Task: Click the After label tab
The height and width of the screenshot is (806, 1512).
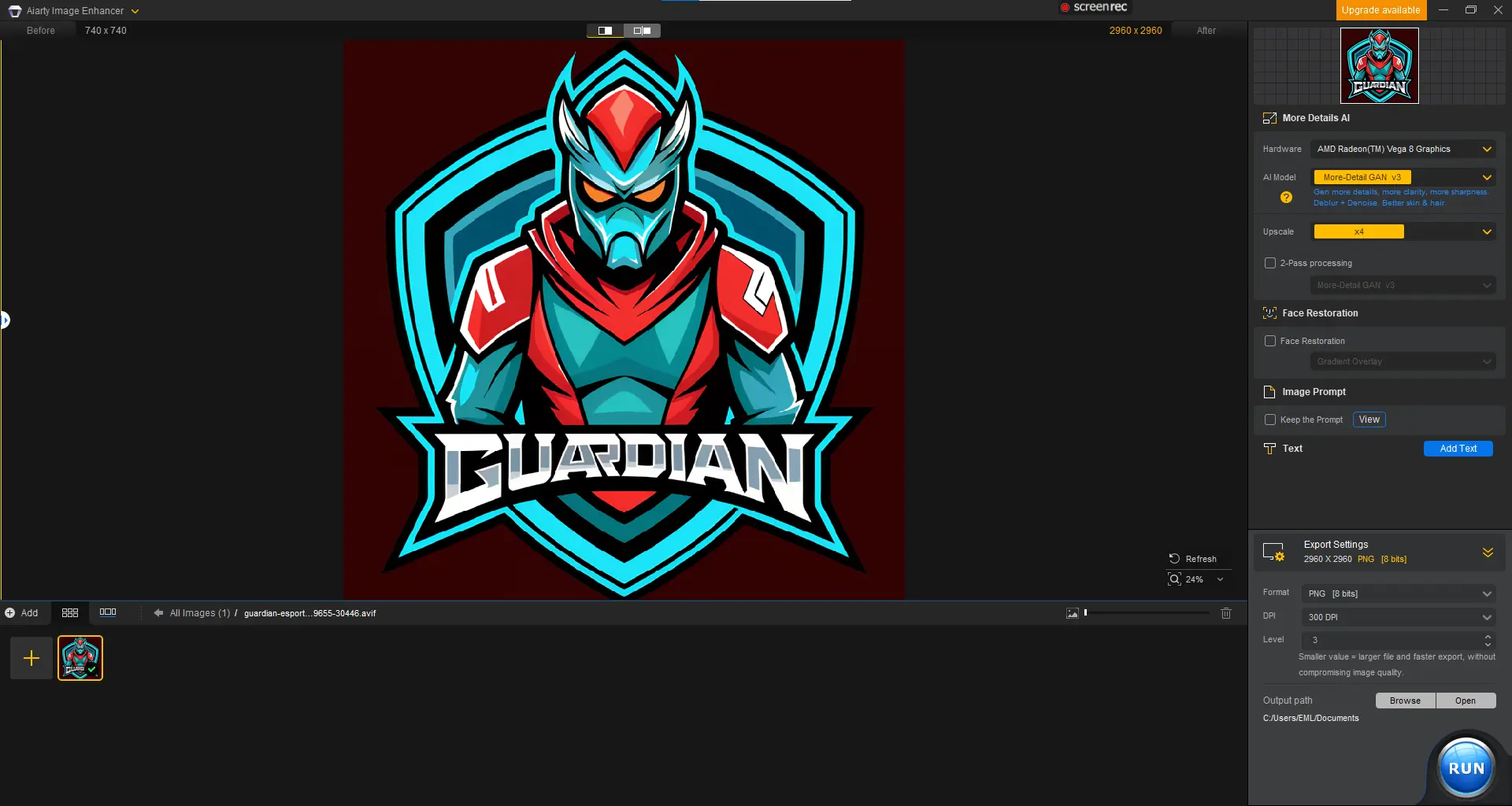Action: 1206,31
